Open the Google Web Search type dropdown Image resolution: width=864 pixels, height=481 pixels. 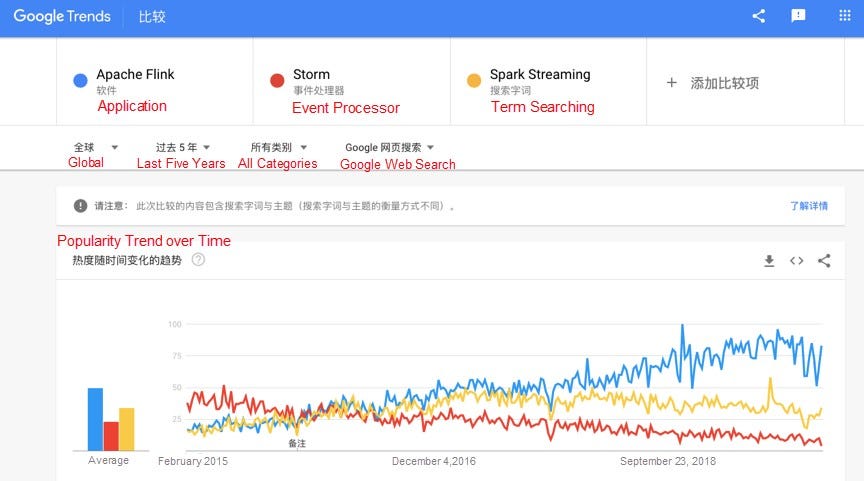[x=389, y=147]
